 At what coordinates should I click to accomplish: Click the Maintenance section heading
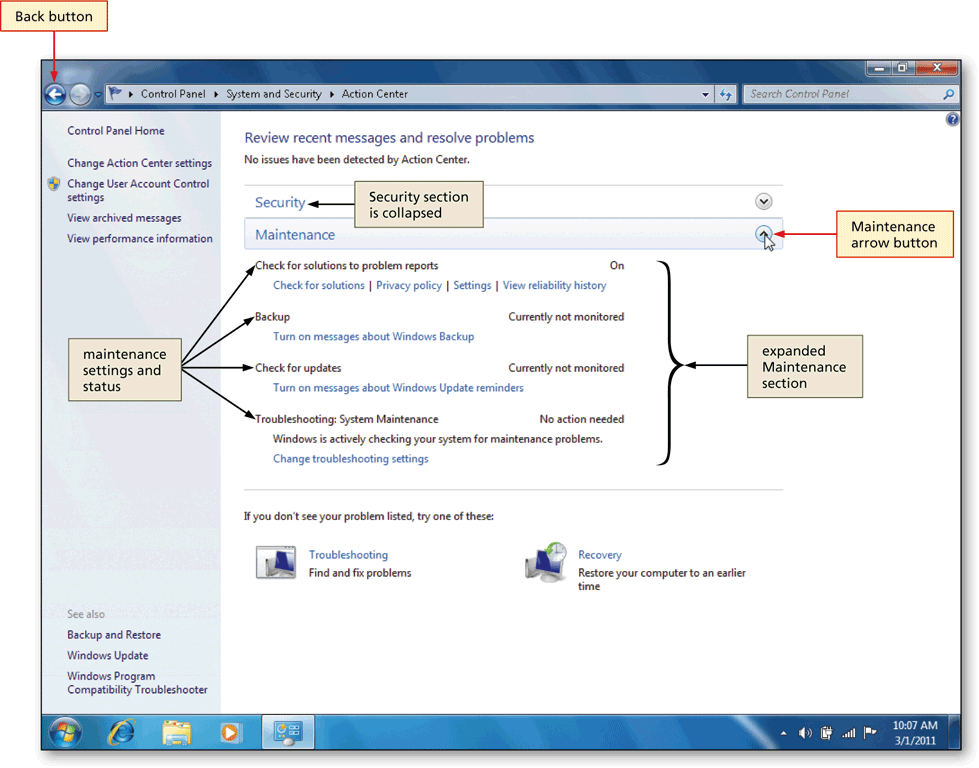tap(295, 235)
